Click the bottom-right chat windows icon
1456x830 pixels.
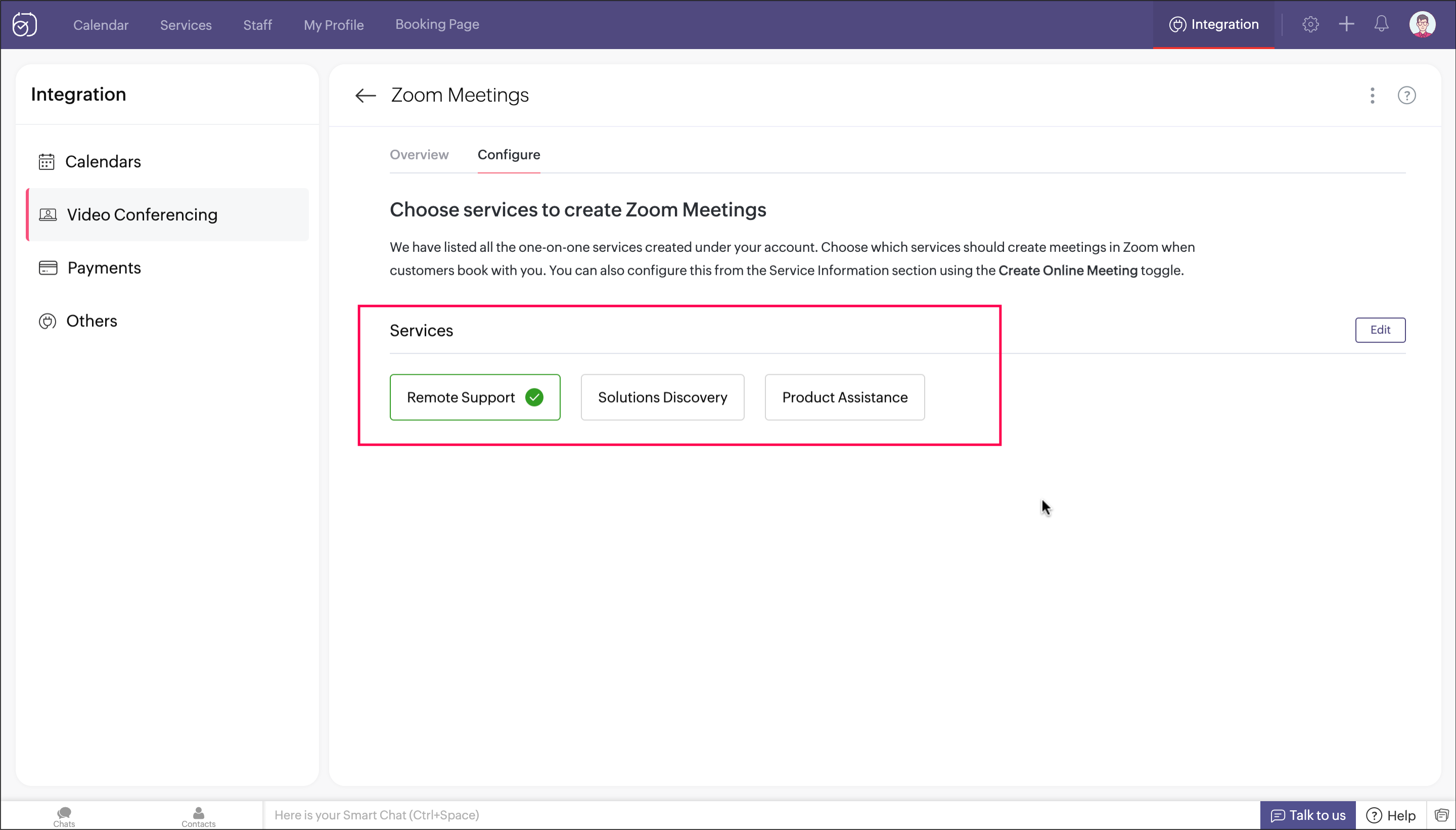click(x=1441, y=815)
